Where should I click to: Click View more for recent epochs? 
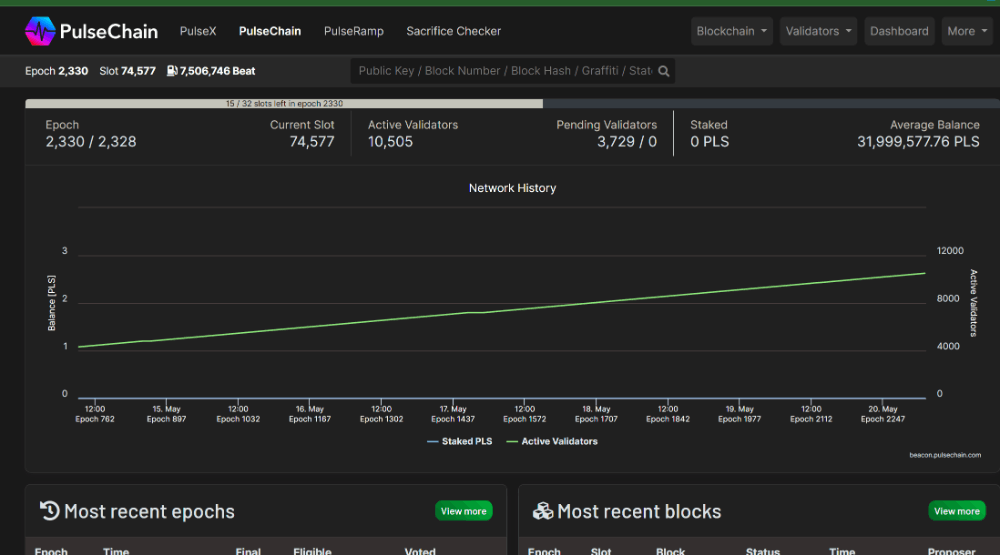464,511
